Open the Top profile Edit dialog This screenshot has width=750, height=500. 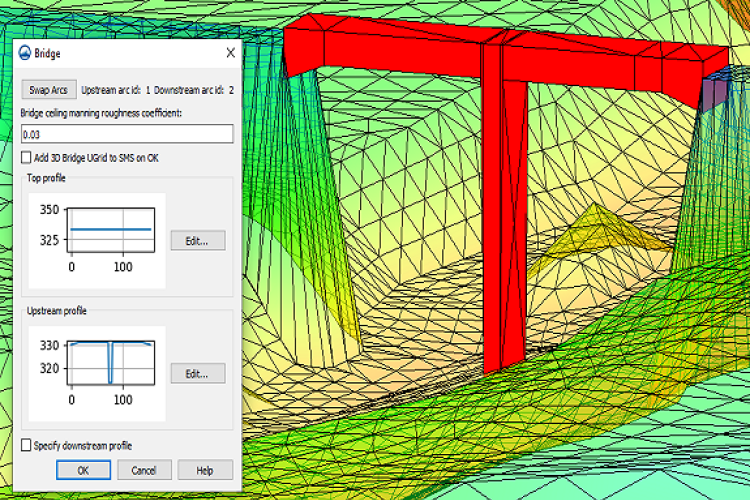(198, 241)
